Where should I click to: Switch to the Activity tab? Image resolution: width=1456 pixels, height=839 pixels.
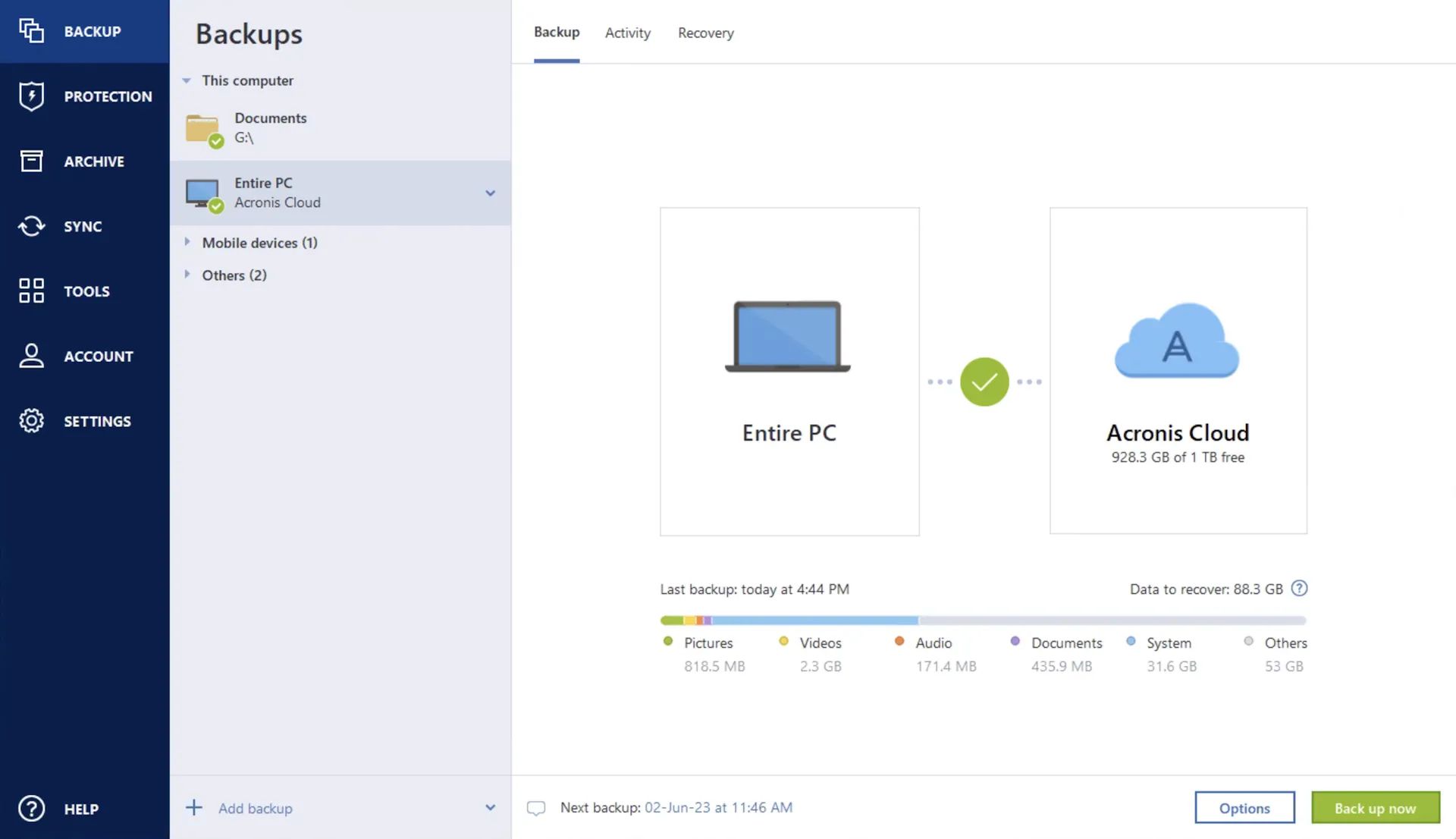pos(628,32)
